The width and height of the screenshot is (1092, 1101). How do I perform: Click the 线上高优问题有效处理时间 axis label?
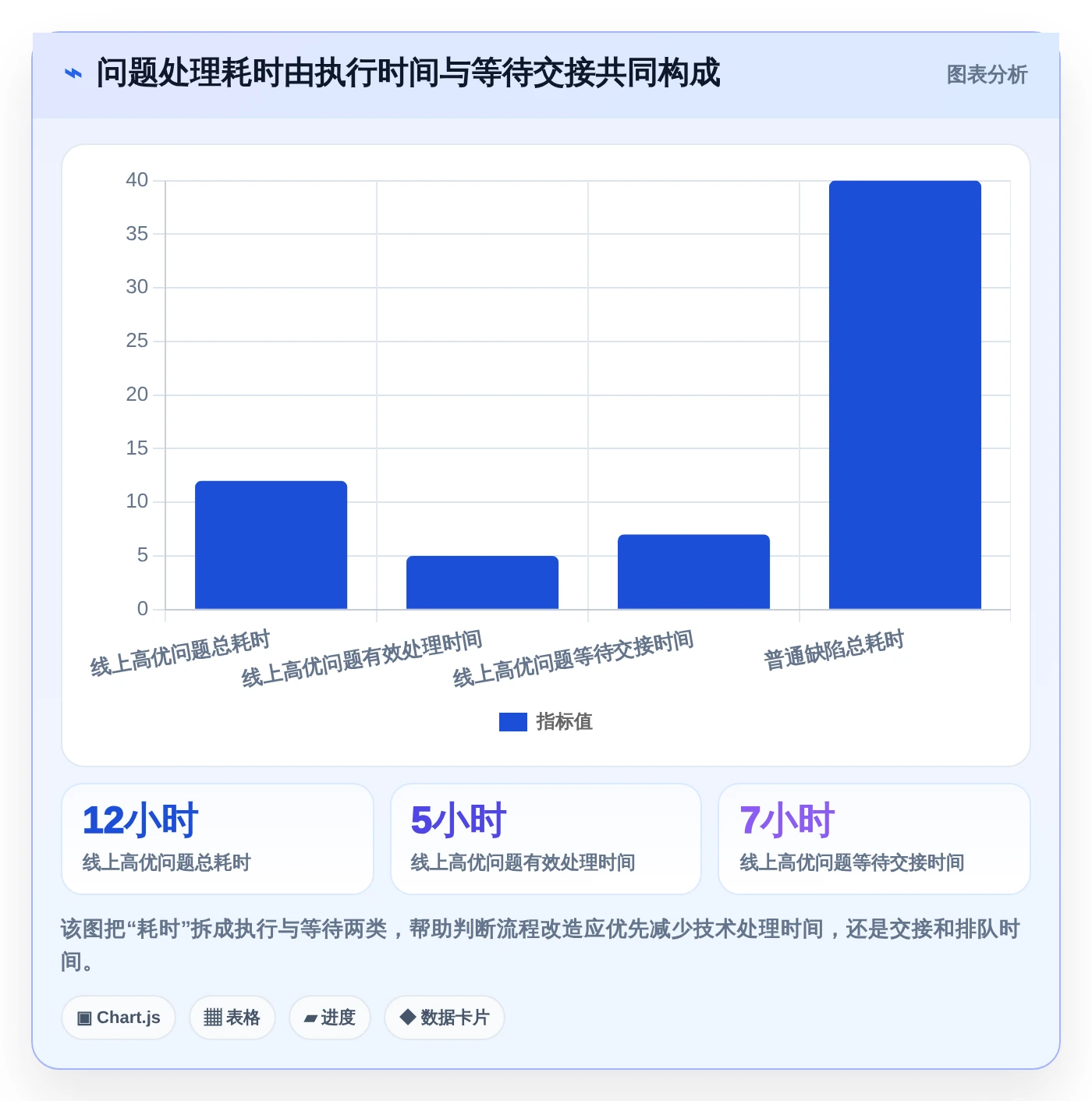(x=362, y=659)
